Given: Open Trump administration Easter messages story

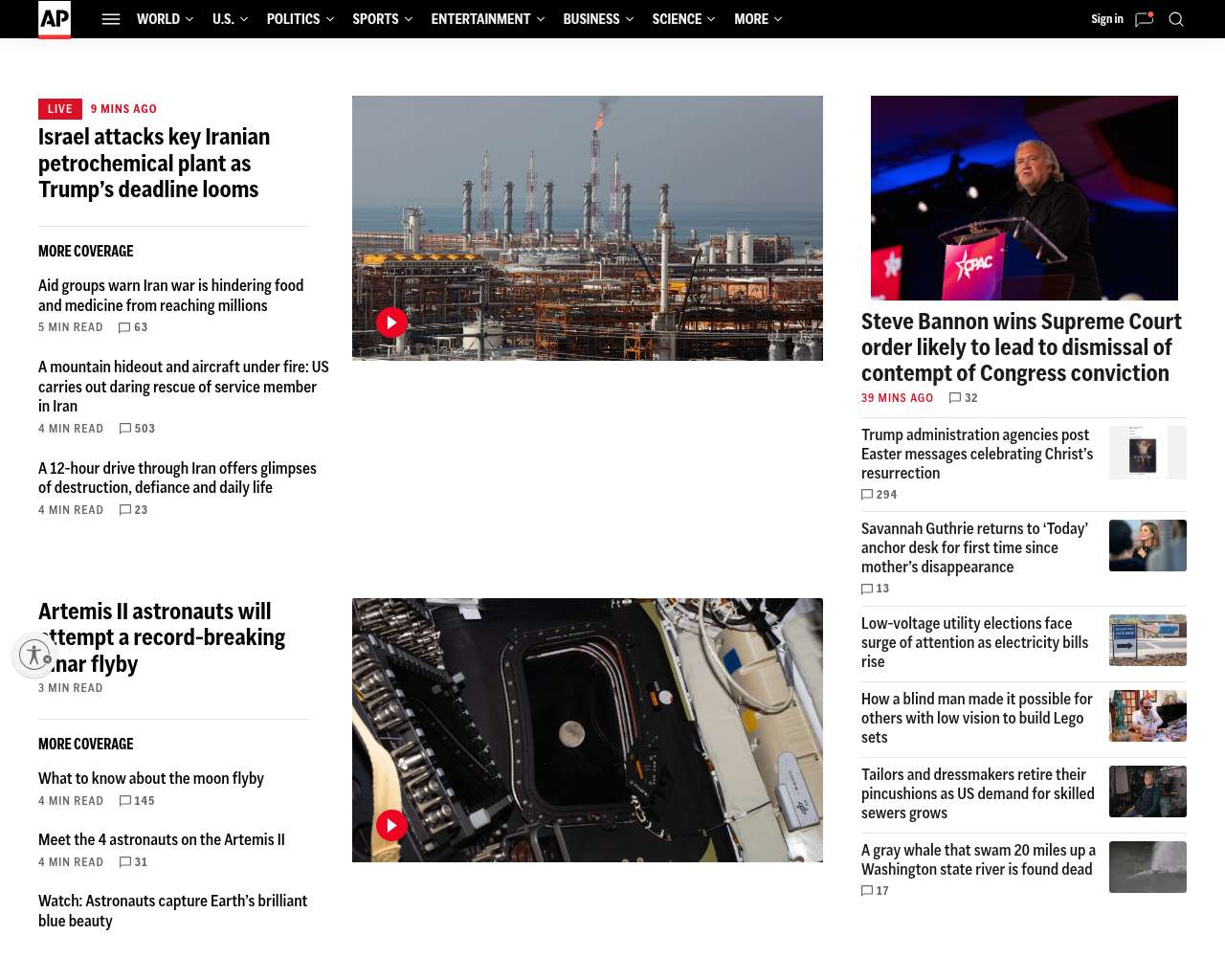Looking at the screenshot, I should (x=977, y=455).
